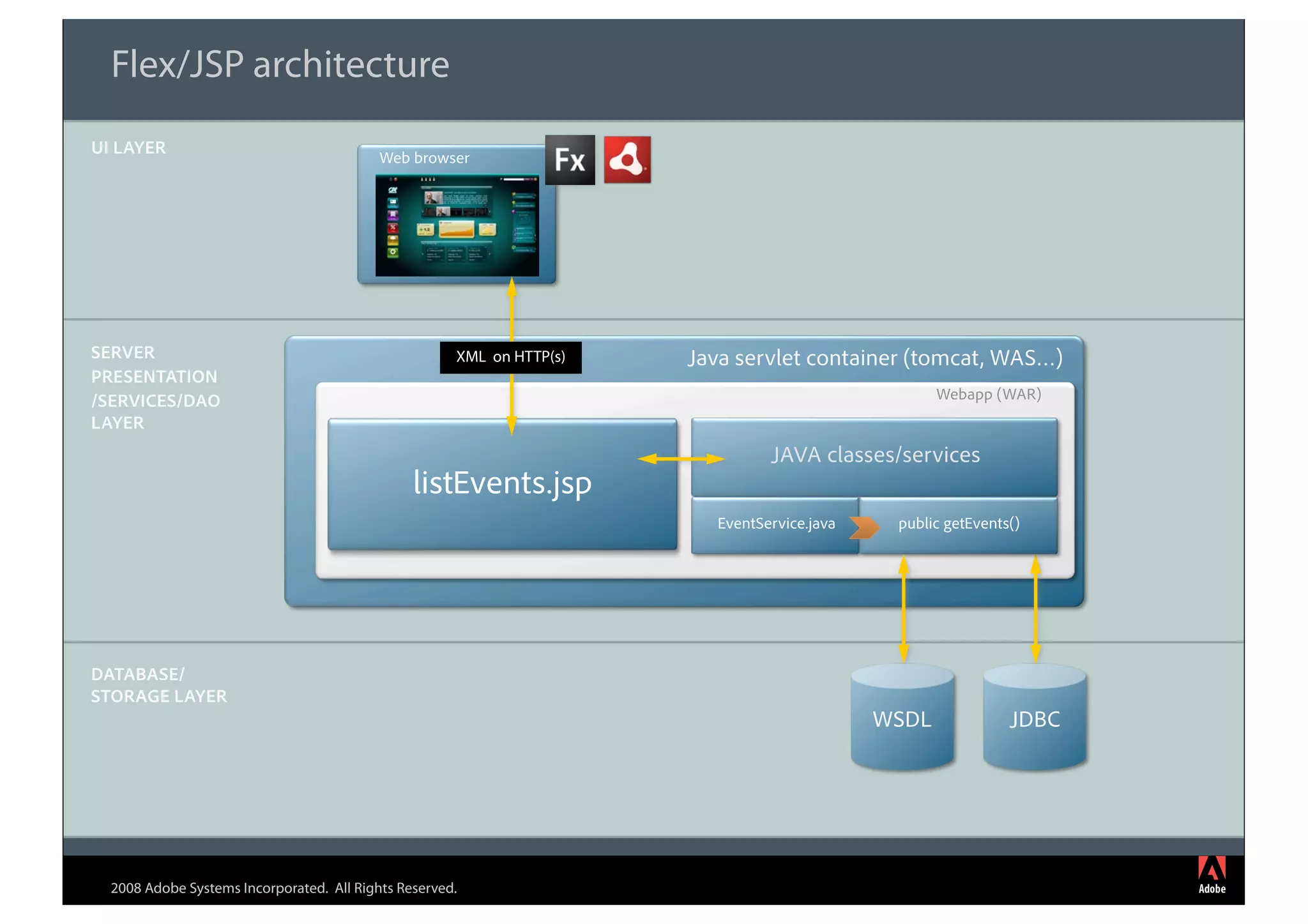Click the XML on HTTP(s) label
Image resolution: width=1308 pixels, height=924 pixels.
[x=510, y=357]
